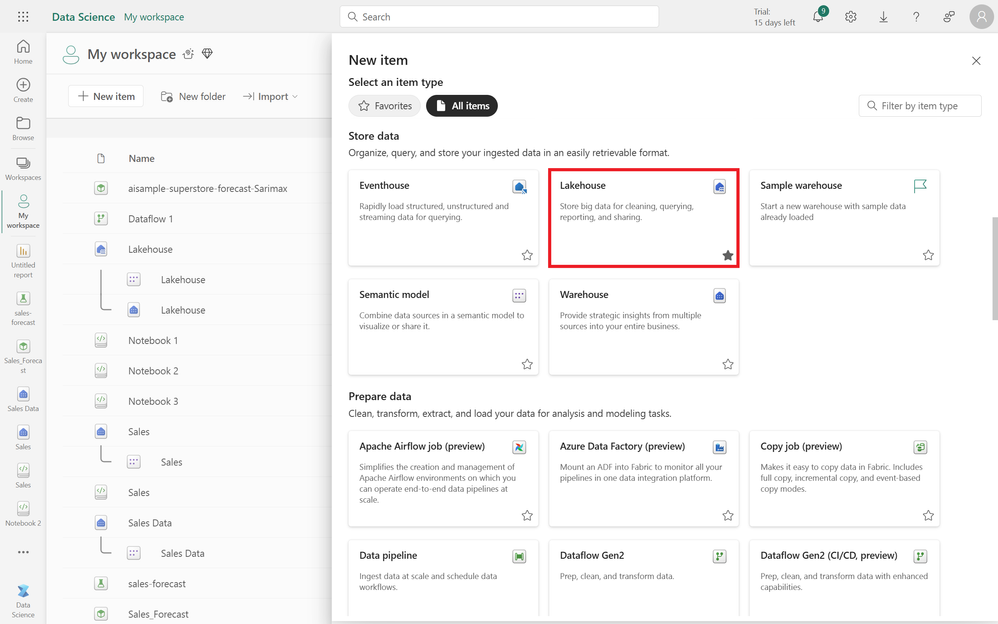This screenshot has width=998, height=624.
Task: Select the Eventhouse card
Action: click(443, 218)
